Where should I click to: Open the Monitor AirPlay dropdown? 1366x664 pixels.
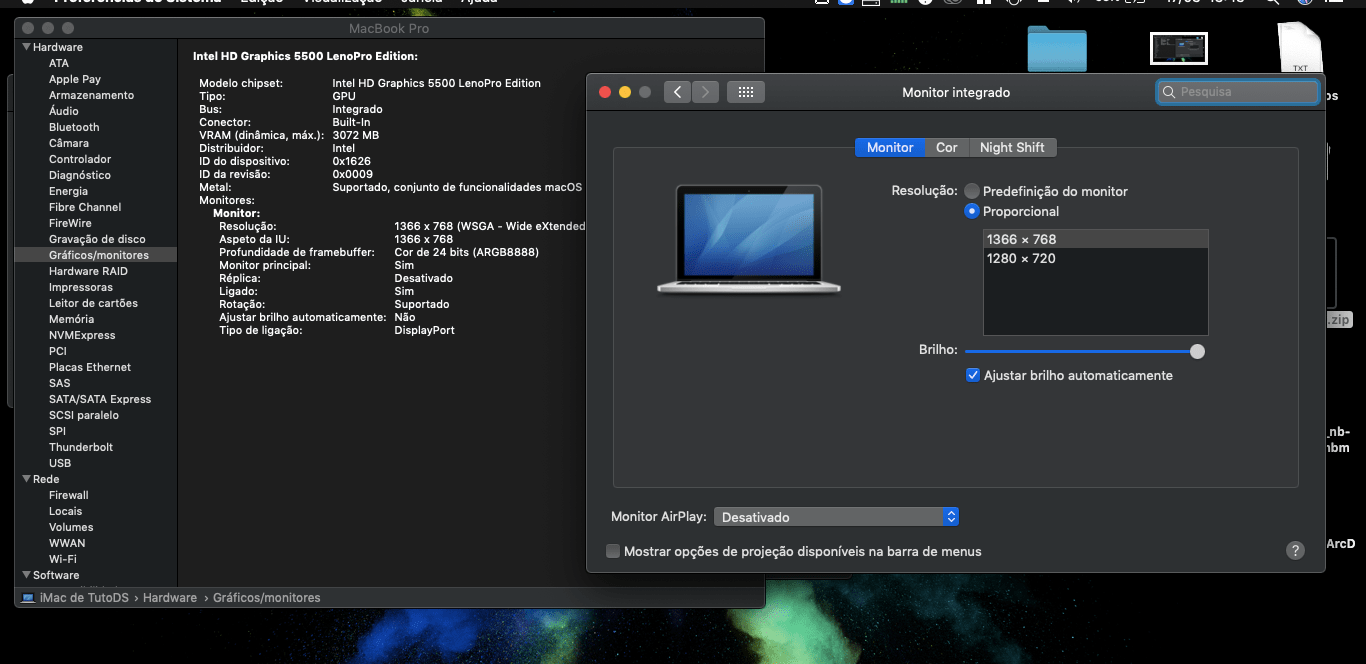coord(836,517)
